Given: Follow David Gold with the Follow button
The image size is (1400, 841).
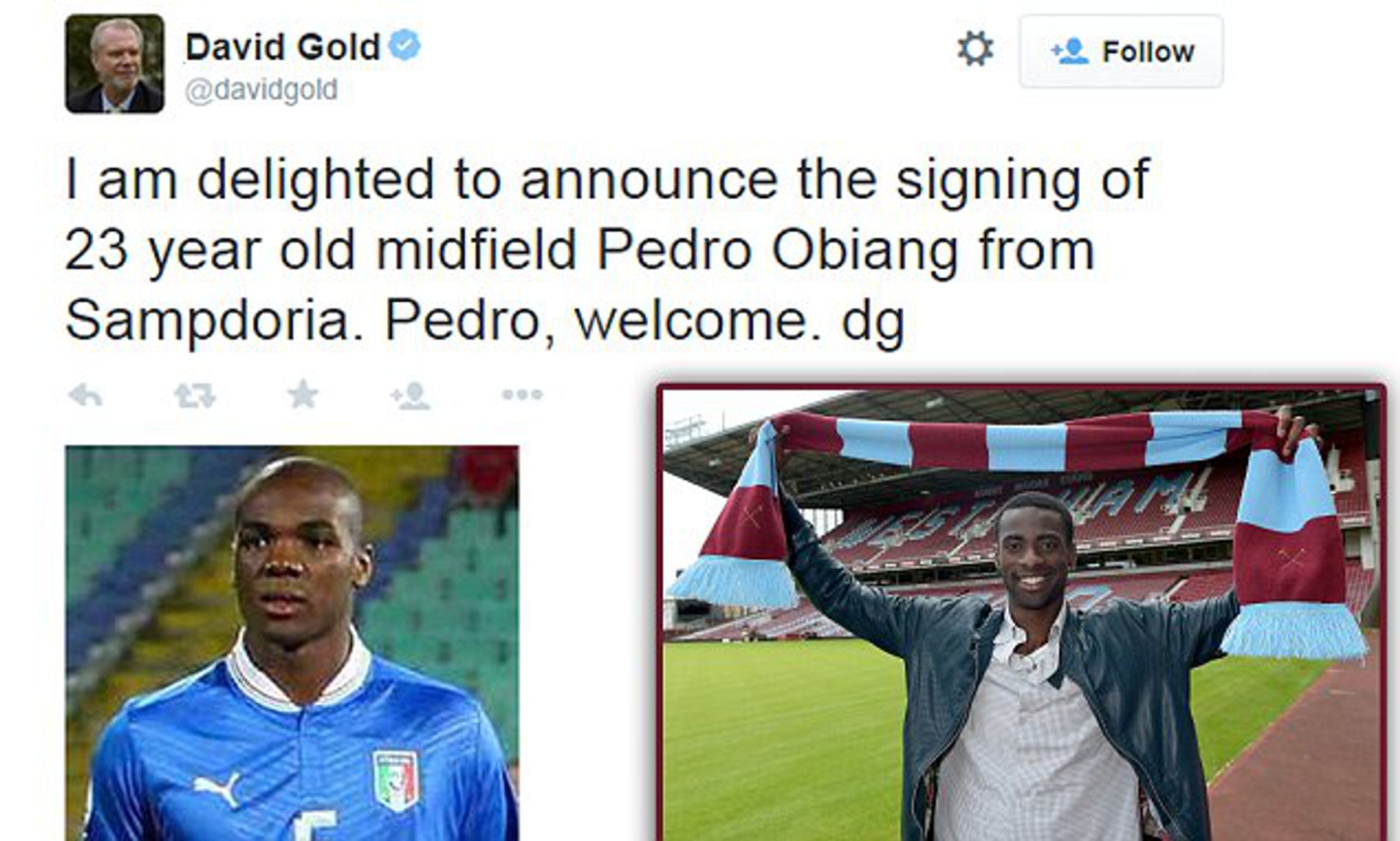Looking at the screenshot, I should pos(1121,51).
